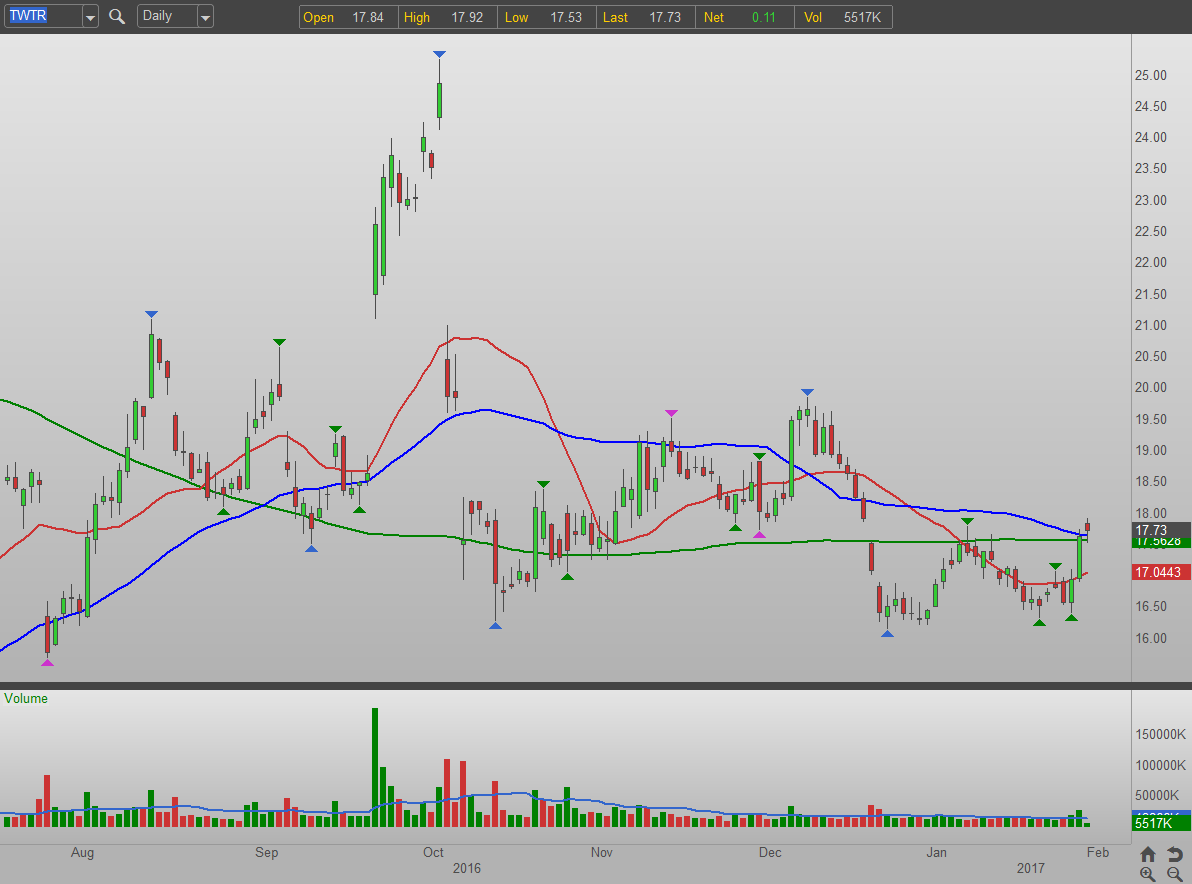Click the undo arrow icon

[x=1175, y=854]
